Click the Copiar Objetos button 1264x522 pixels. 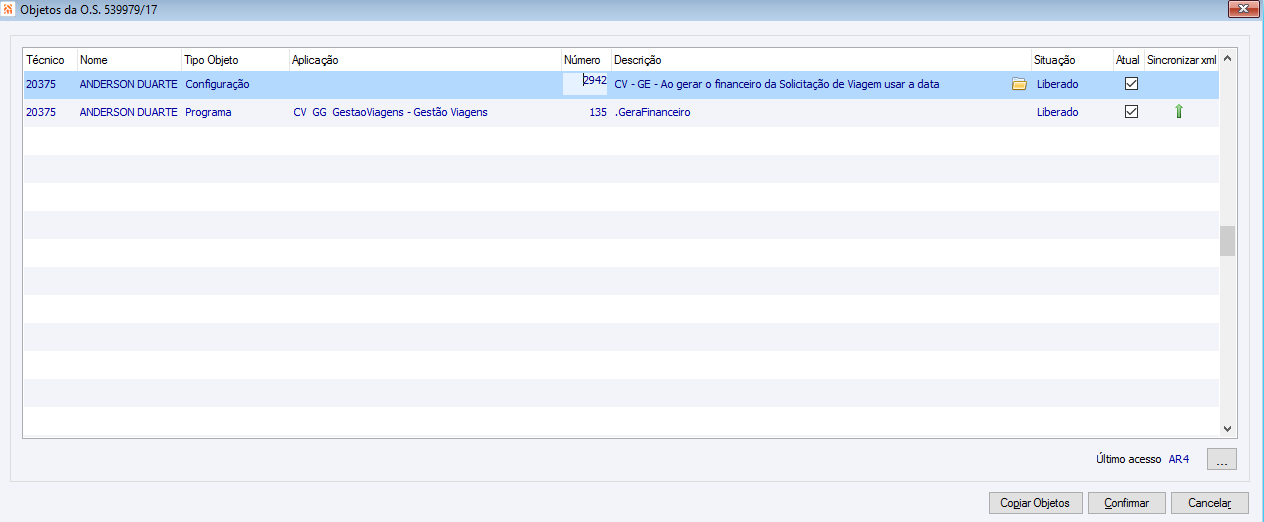[1035, 503]
